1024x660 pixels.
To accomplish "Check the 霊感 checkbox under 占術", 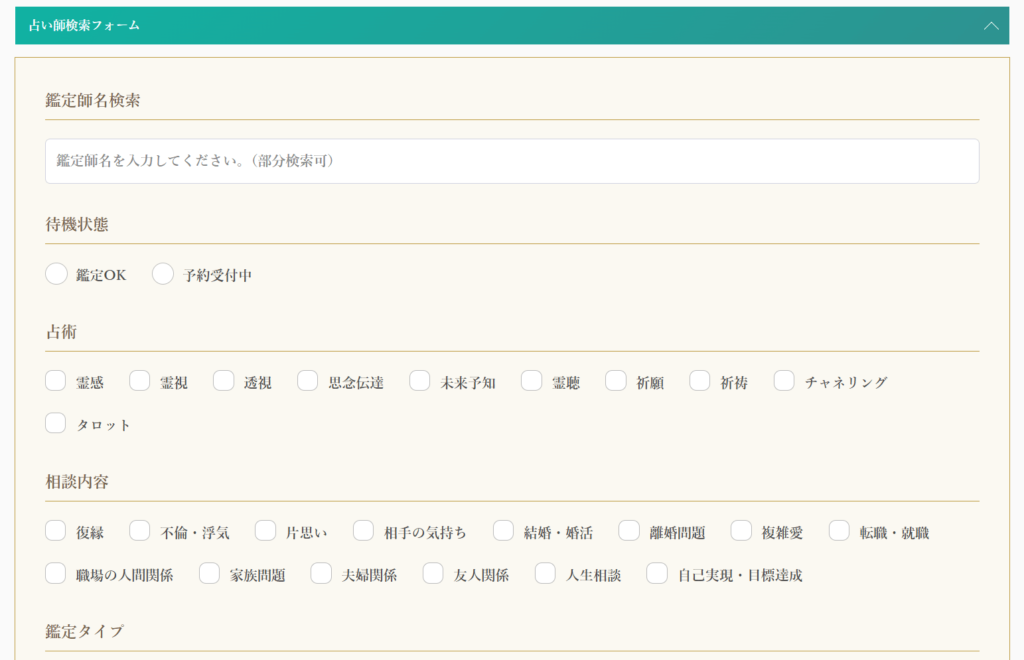I will (x=56, y=380).
